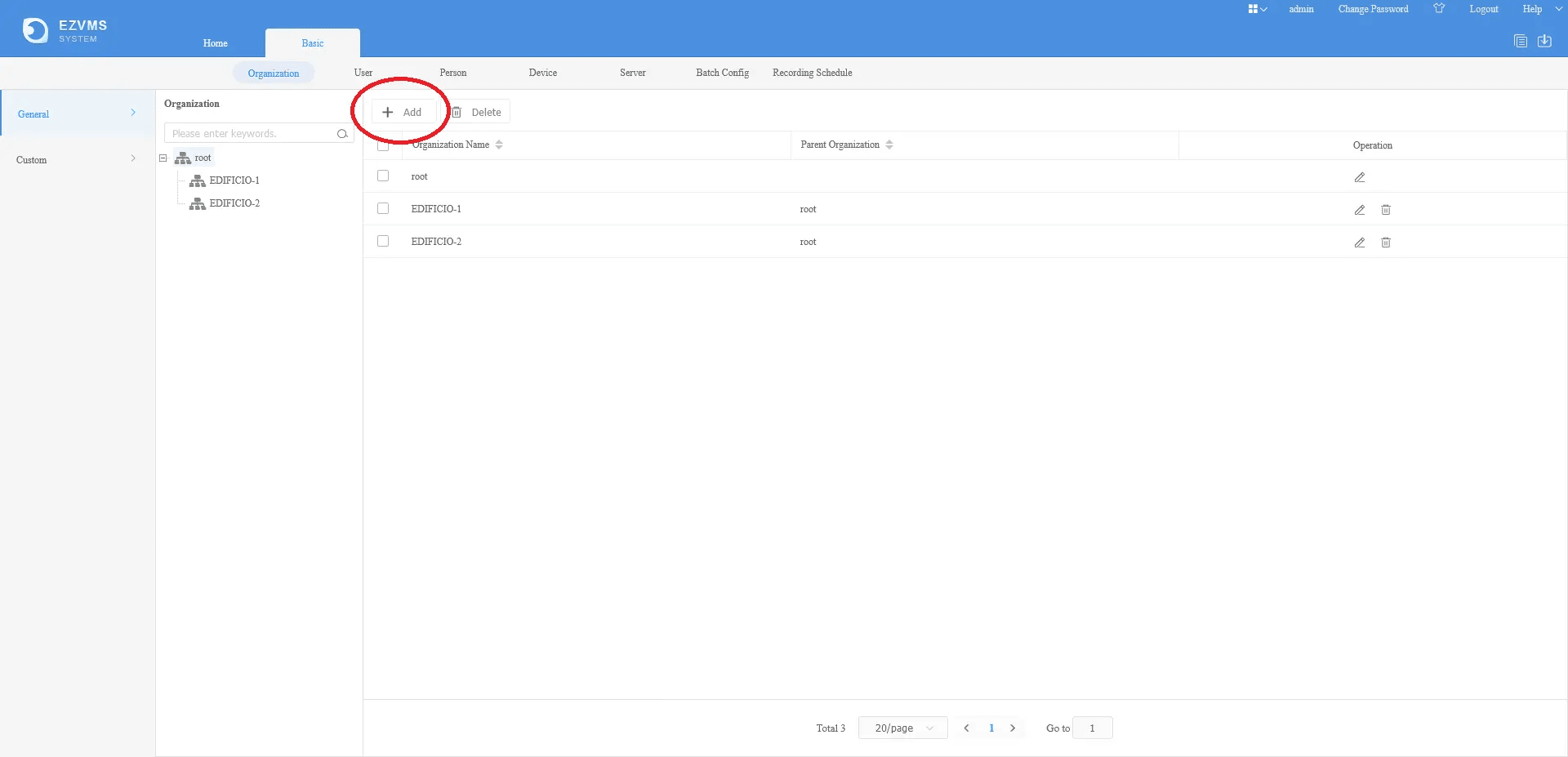Screen dimensions: 1568x757
Task: Tick the checkbox for EDIFICIO-2 row
Action: click(383, 241)
